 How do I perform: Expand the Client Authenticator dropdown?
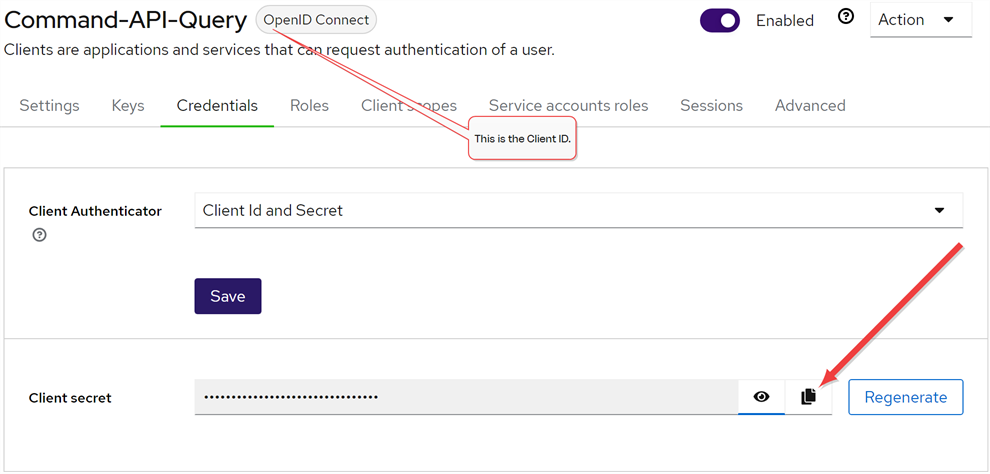578,211
